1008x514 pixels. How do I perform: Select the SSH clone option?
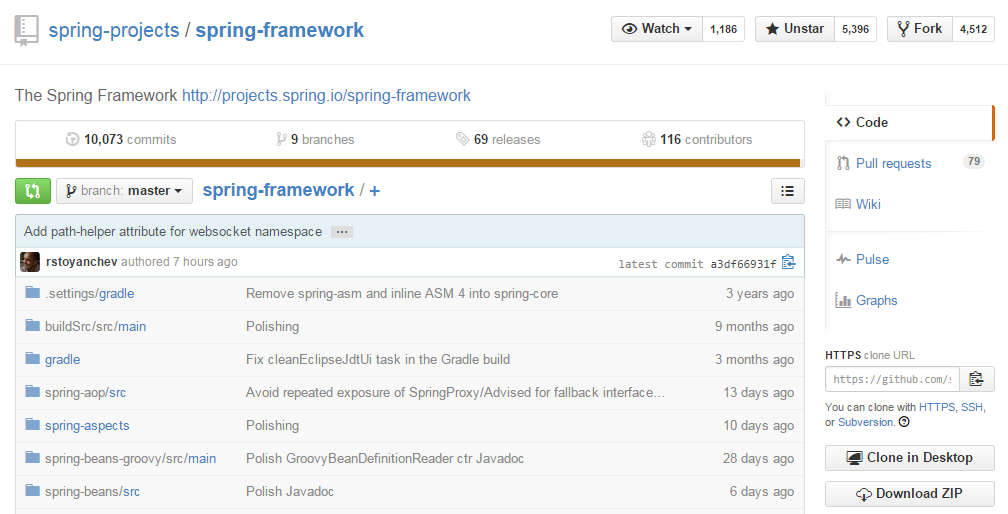tap(971, 407)
